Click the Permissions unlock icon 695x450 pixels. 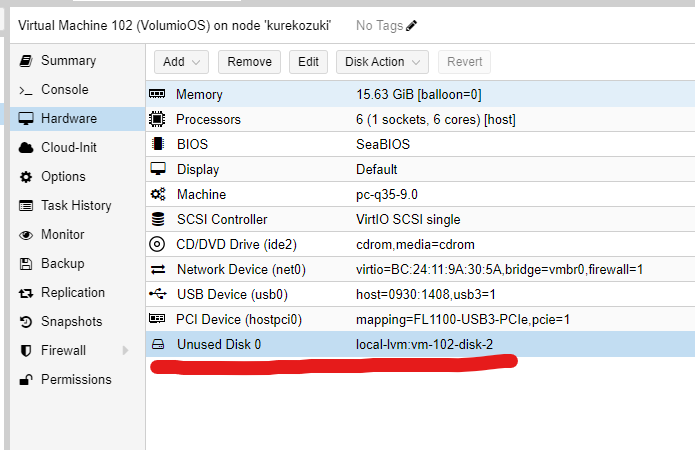tap(26, 380)
